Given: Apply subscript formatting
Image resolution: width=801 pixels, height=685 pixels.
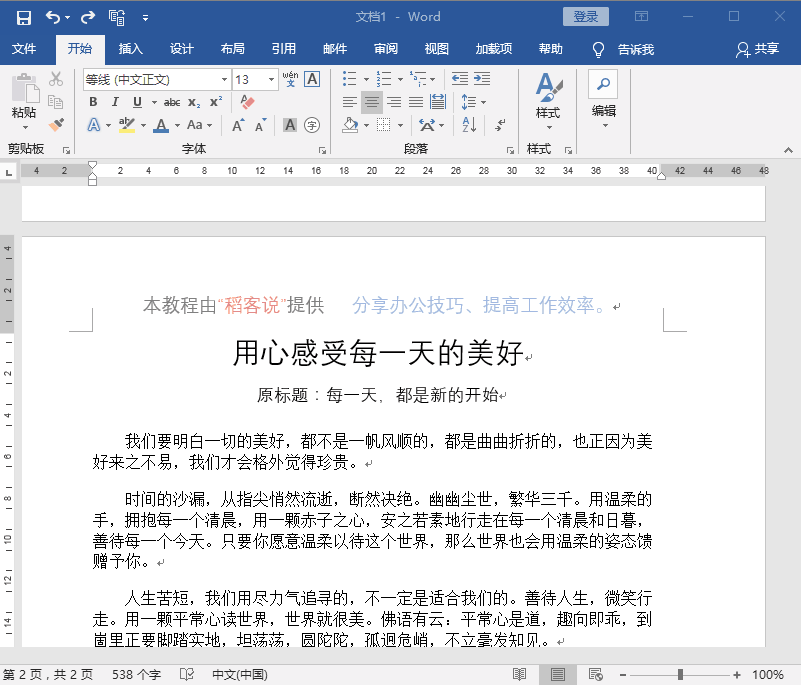Looking at the screenshot, I should pyautogui.click(x=195, y=102).
